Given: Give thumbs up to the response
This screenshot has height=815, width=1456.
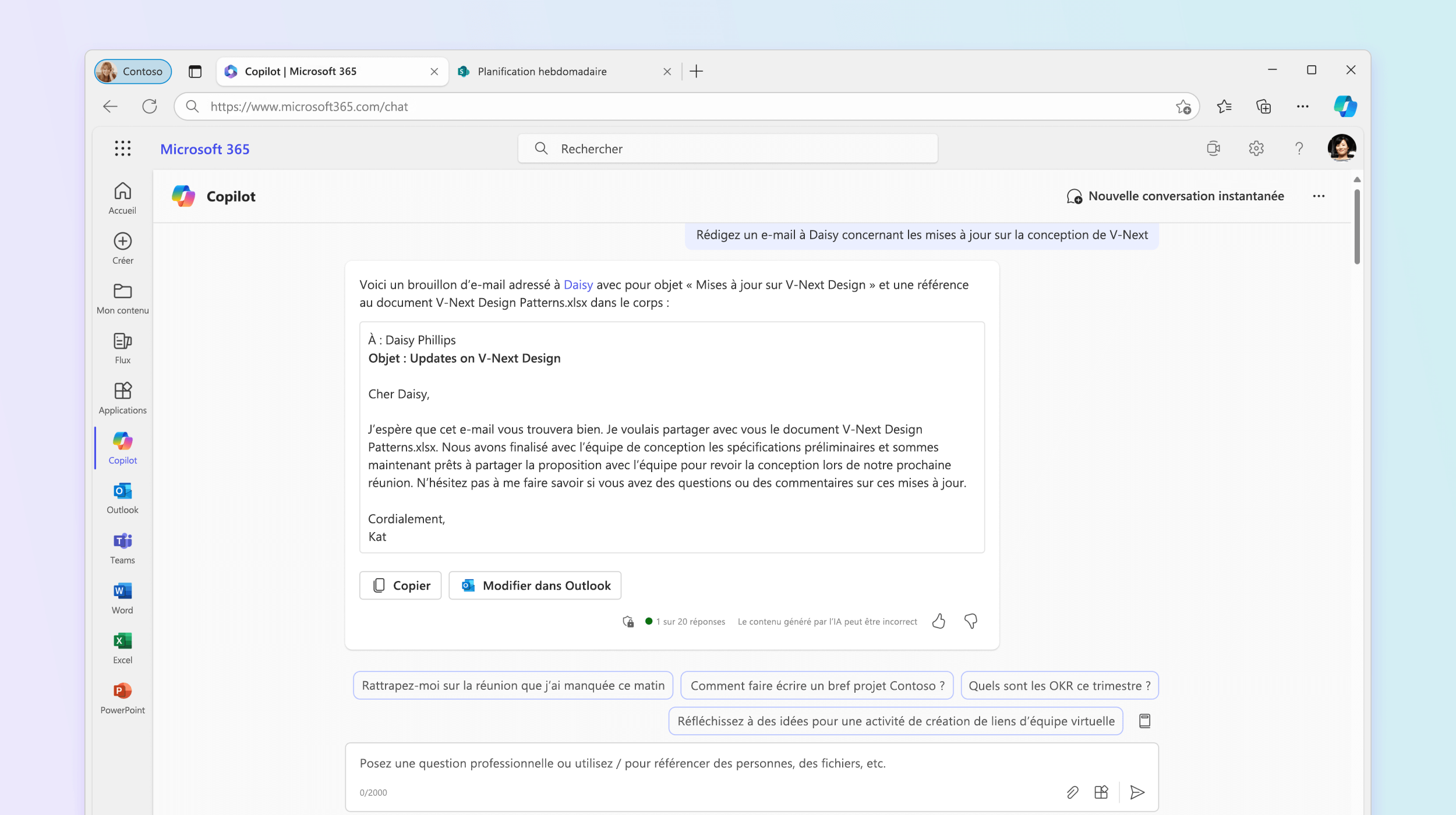Looking at the screenshot, I should 938,621.
